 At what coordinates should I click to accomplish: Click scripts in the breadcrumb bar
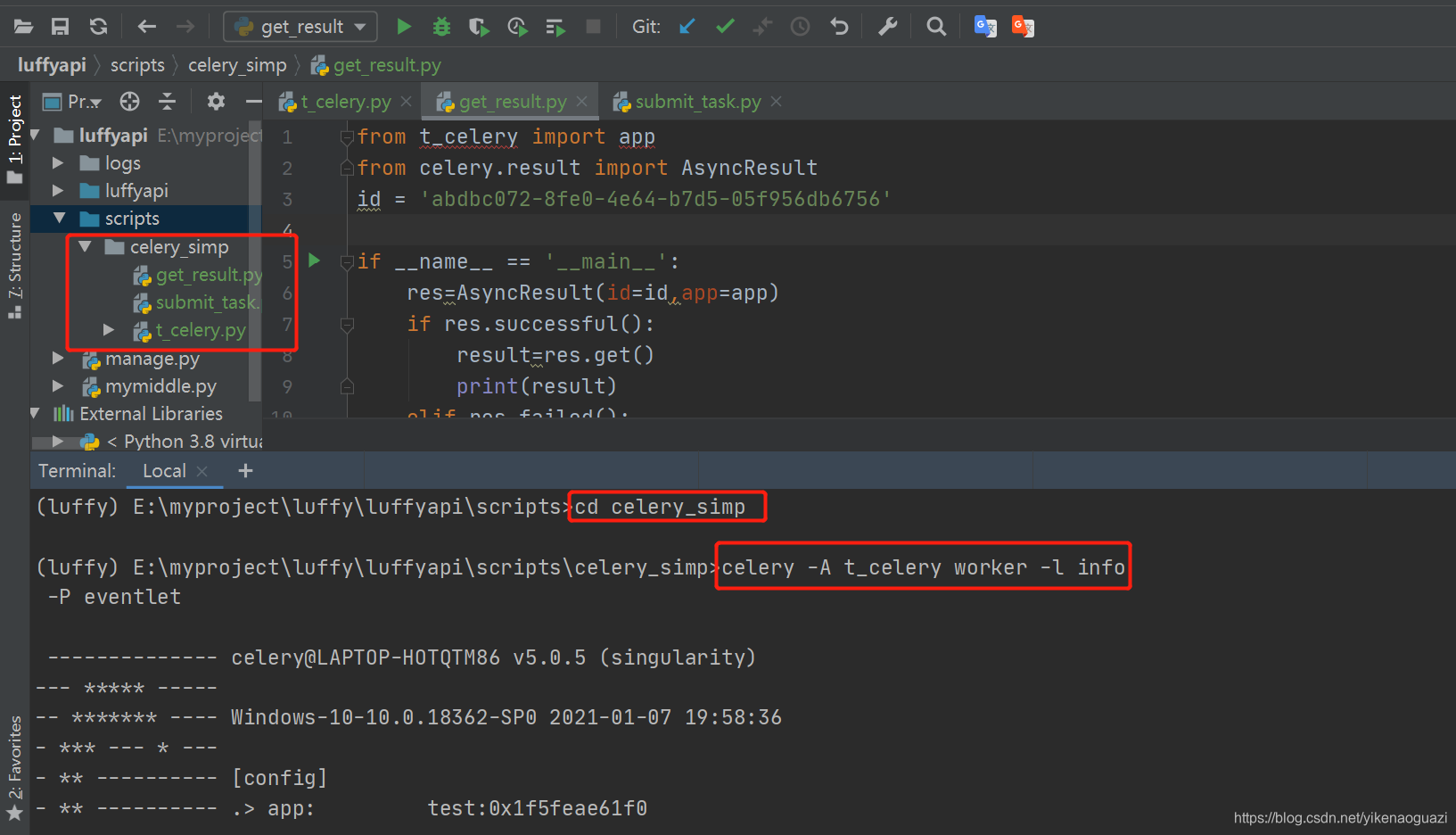coord(137,65)
